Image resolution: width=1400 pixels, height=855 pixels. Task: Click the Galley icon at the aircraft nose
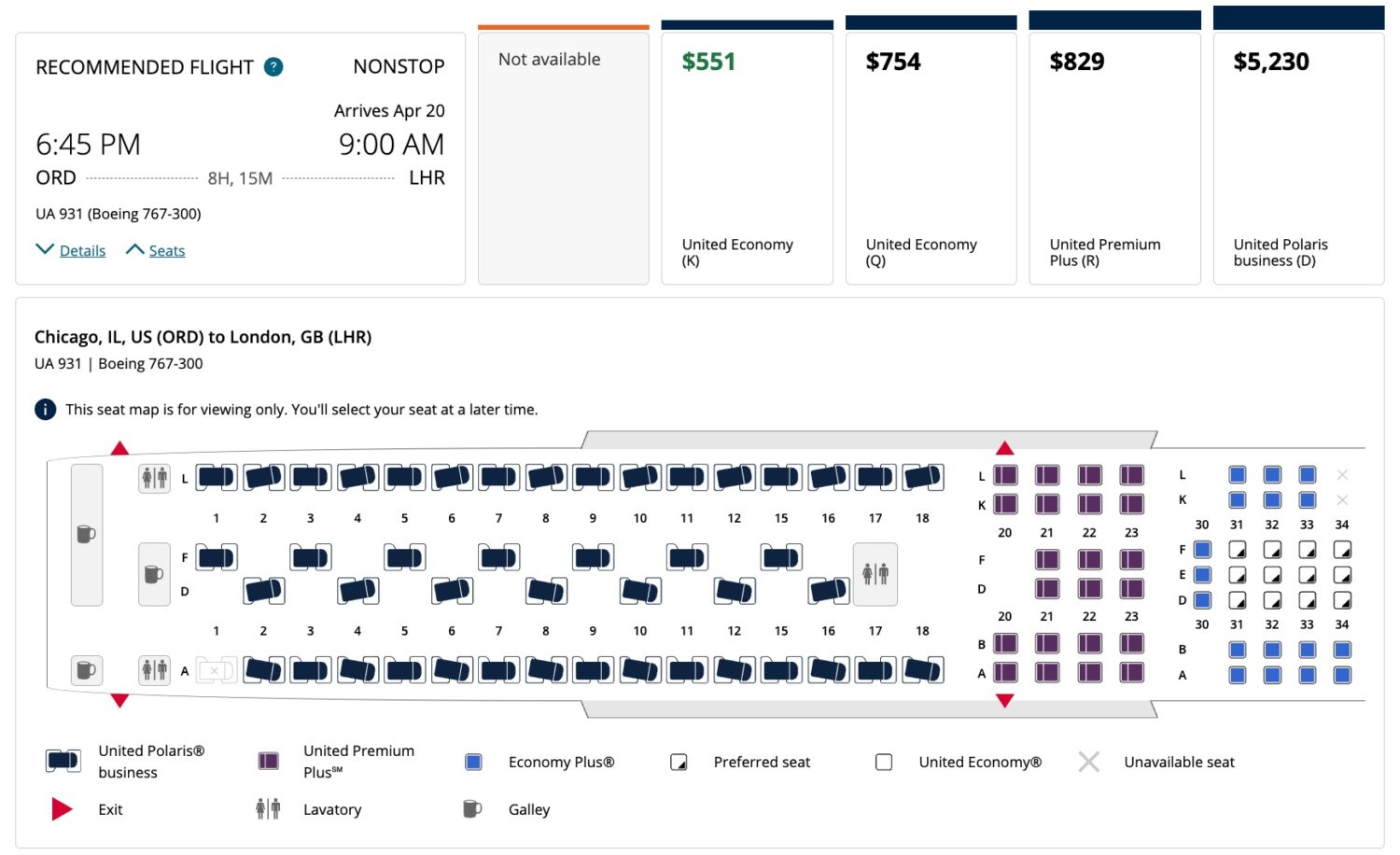[86, 534]
